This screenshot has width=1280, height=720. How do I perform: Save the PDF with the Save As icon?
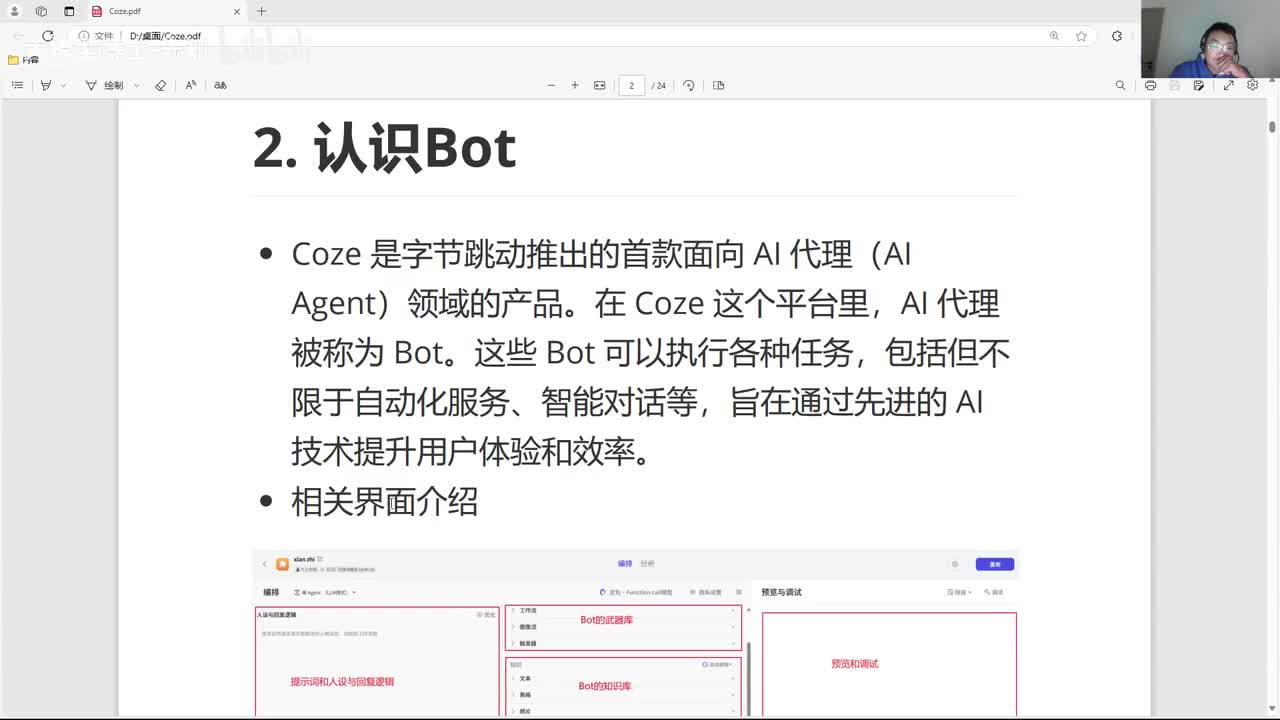point(1198,85)
